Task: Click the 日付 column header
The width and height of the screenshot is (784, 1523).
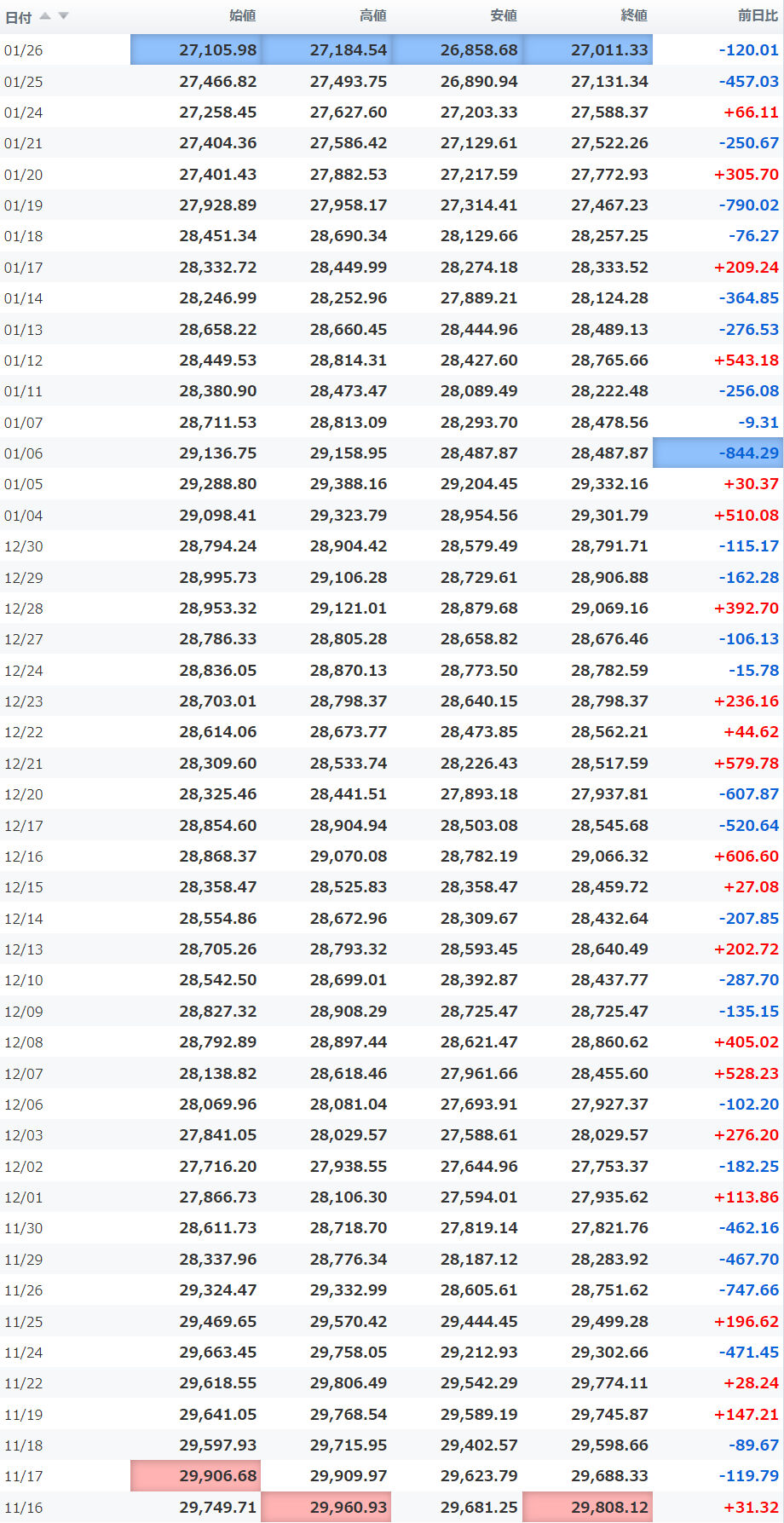Action: 18,16
